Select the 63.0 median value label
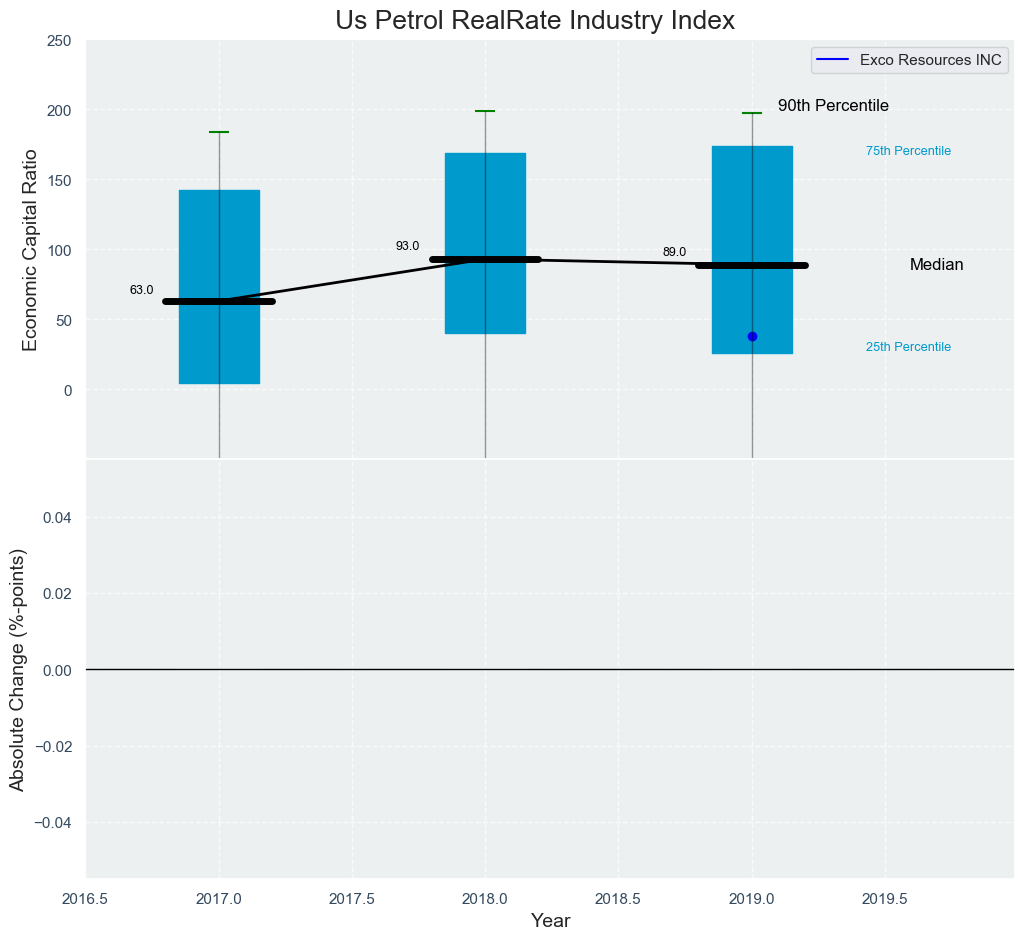 (142, 290)
